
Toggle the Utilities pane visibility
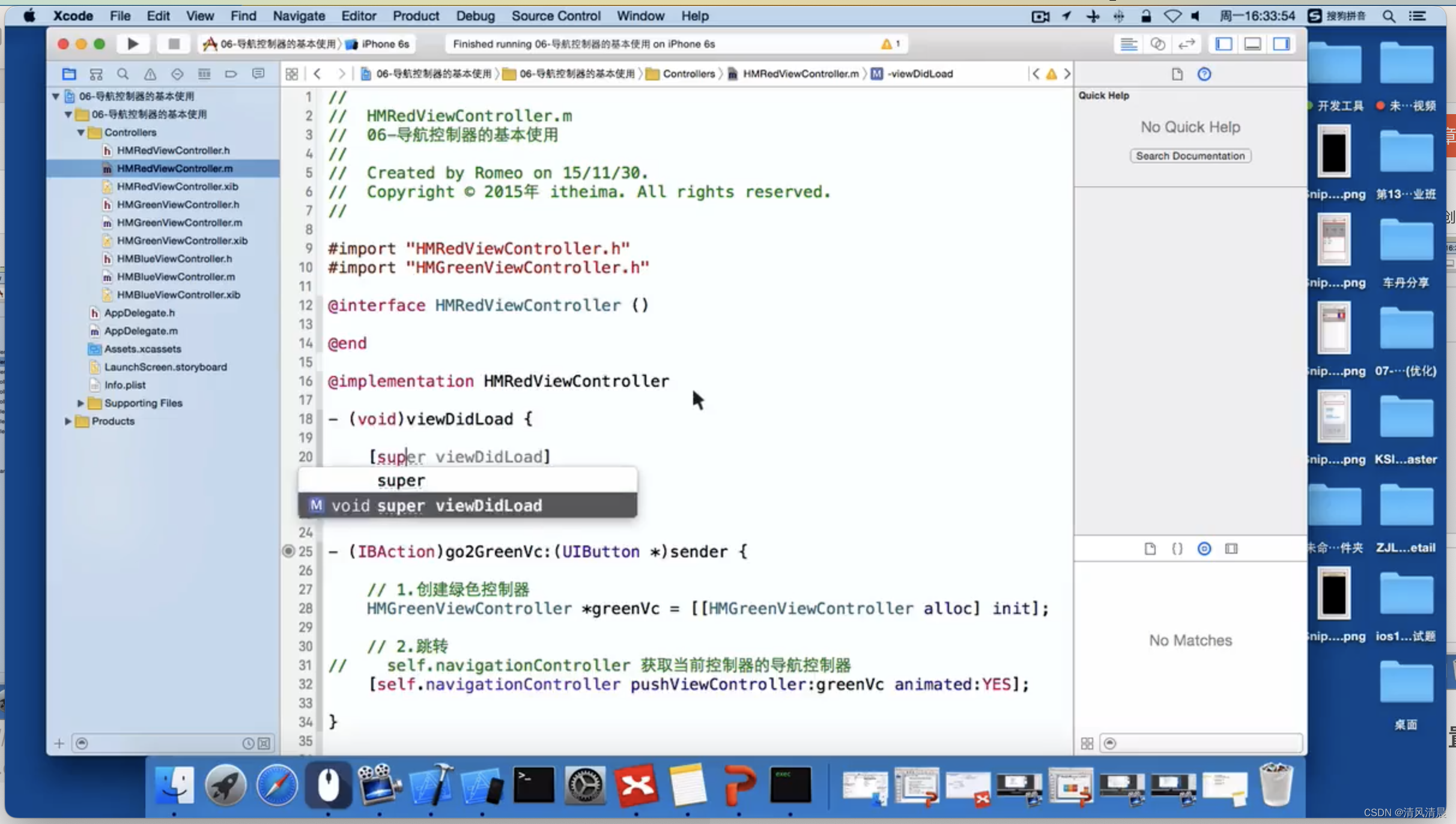tap(1281, 44)
